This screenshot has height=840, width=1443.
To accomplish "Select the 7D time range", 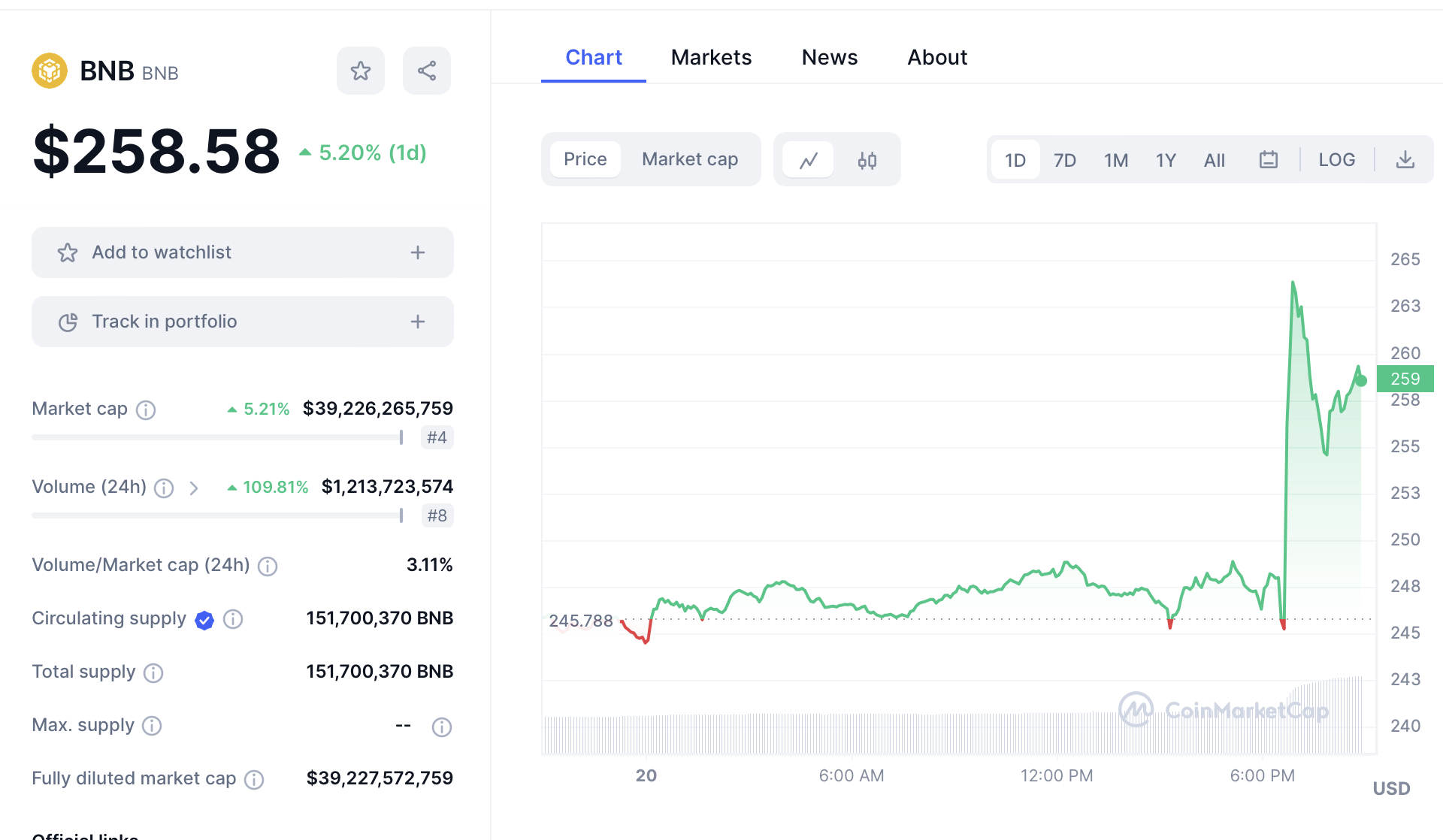I will 1064,160.
